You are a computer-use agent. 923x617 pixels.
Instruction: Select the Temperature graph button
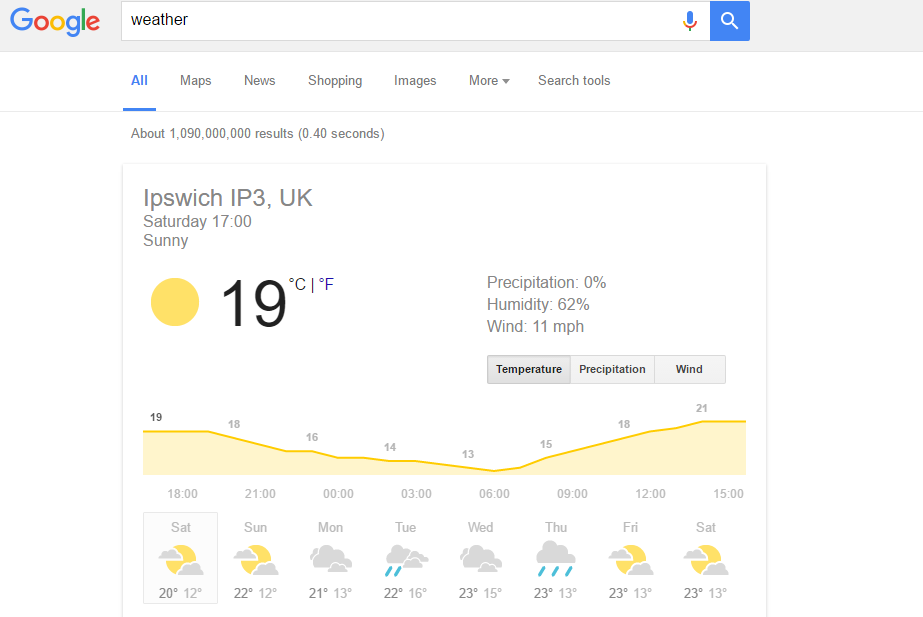[529, 369]
